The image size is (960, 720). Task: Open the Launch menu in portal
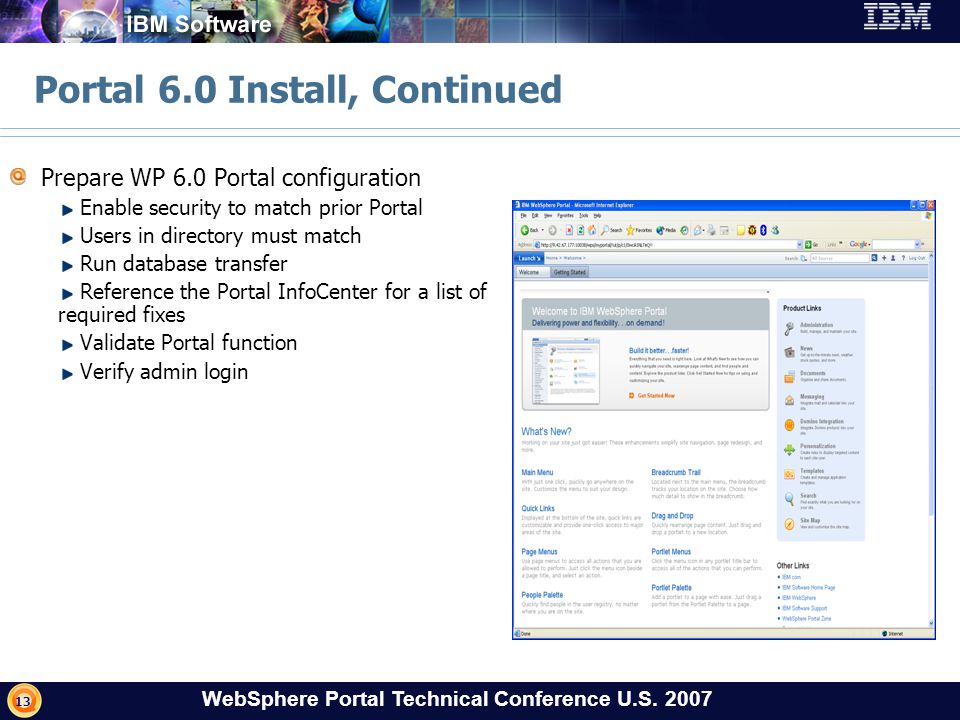pos(527,258)
